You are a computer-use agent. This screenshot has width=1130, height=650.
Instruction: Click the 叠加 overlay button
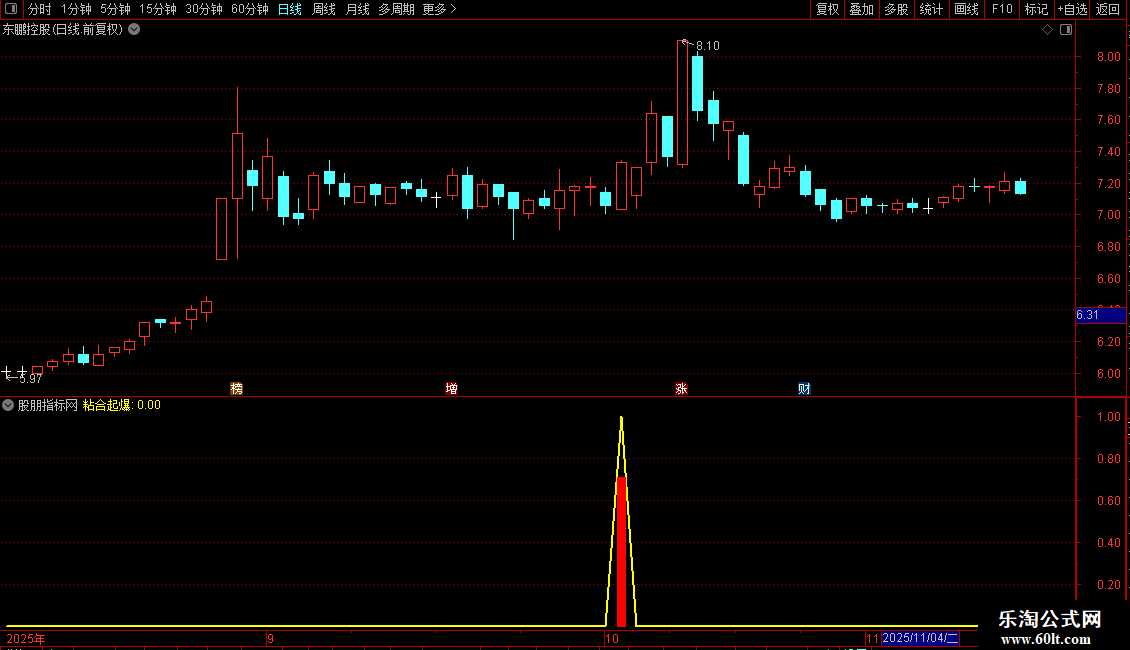coord(861,9)
